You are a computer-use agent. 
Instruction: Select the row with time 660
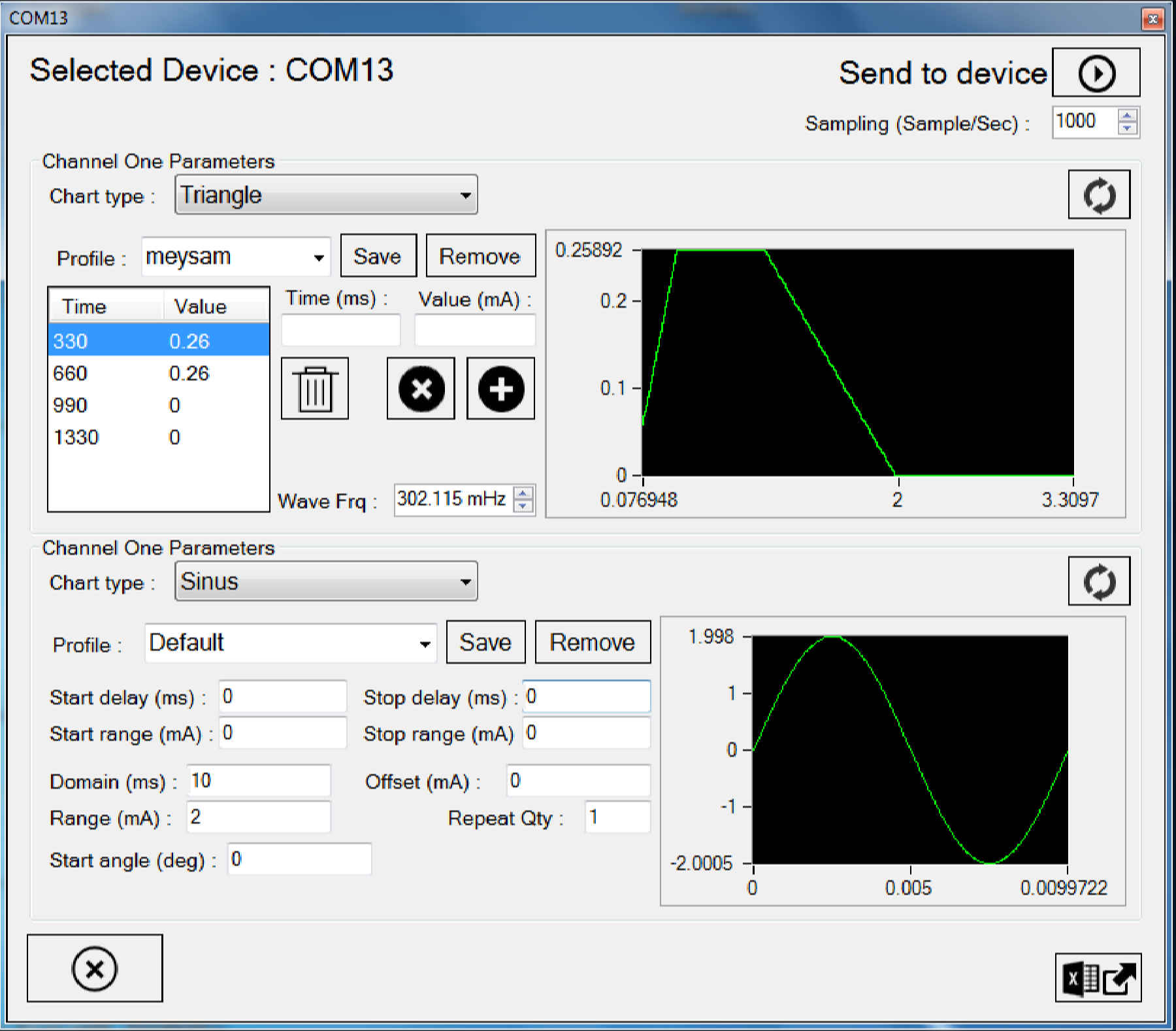(x=158, y=373)
